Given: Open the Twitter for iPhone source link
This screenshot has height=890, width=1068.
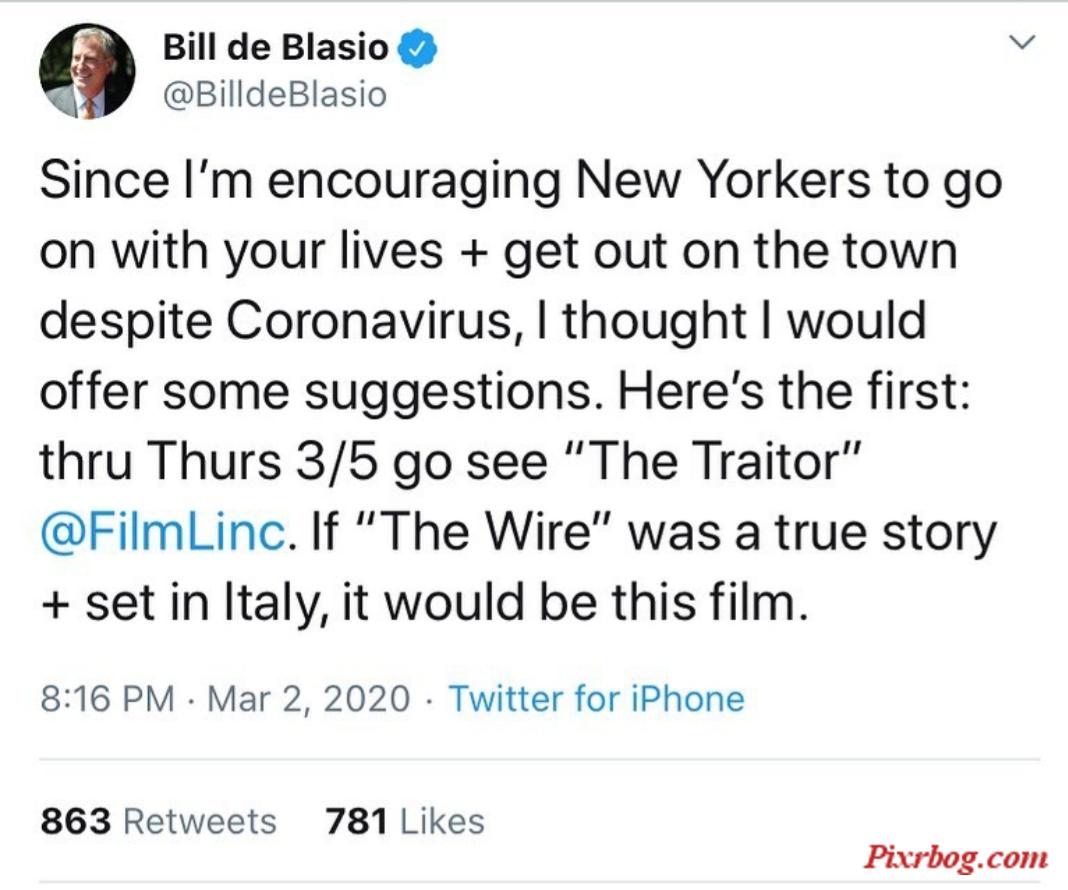Looking at the screenshot, I should tap(596, 699).
